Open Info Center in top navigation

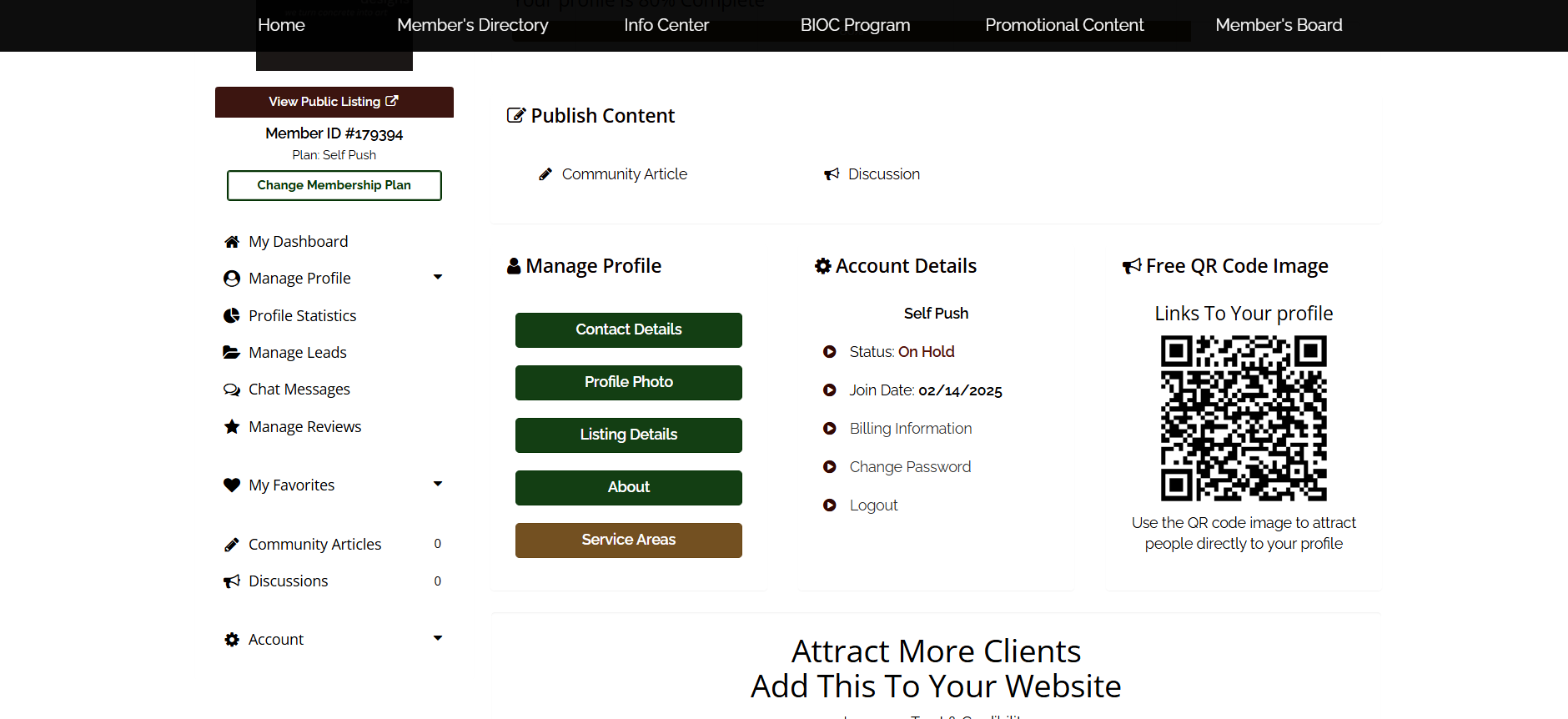coord(666,25)
